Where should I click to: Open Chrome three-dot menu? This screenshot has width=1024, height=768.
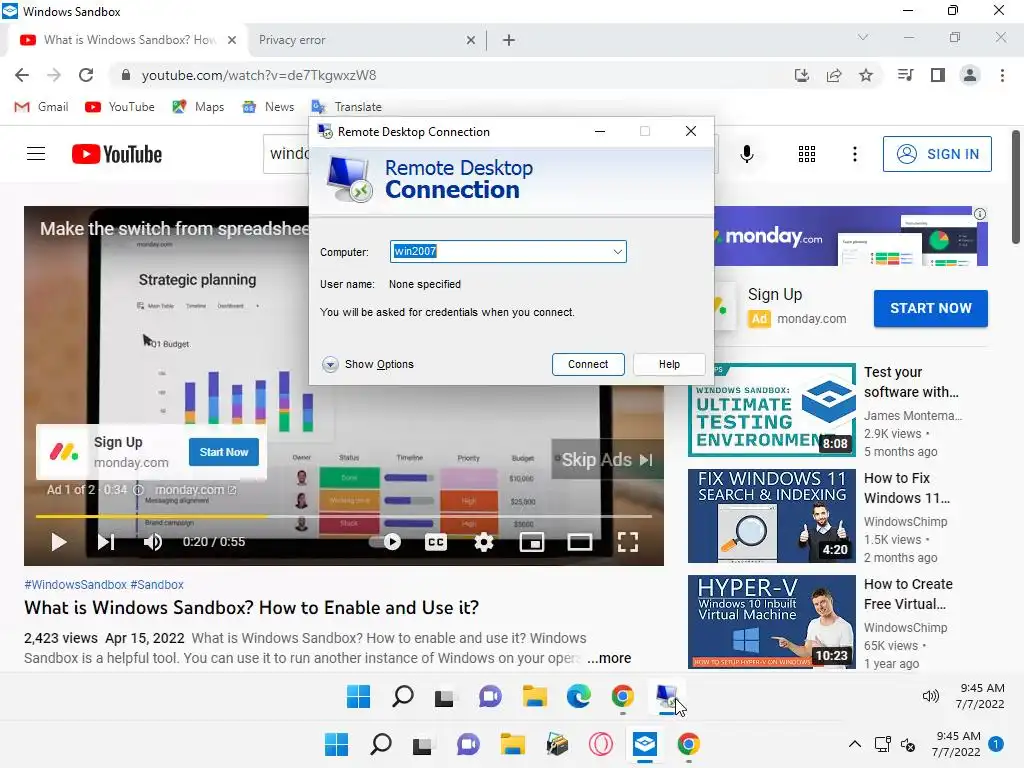pyautogui.click(x=1002, y=75)
